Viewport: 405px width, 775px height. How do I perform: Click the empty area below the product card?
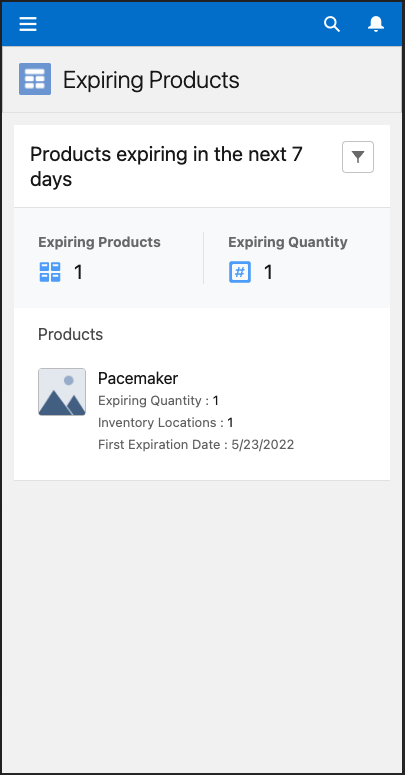[202, 623]
